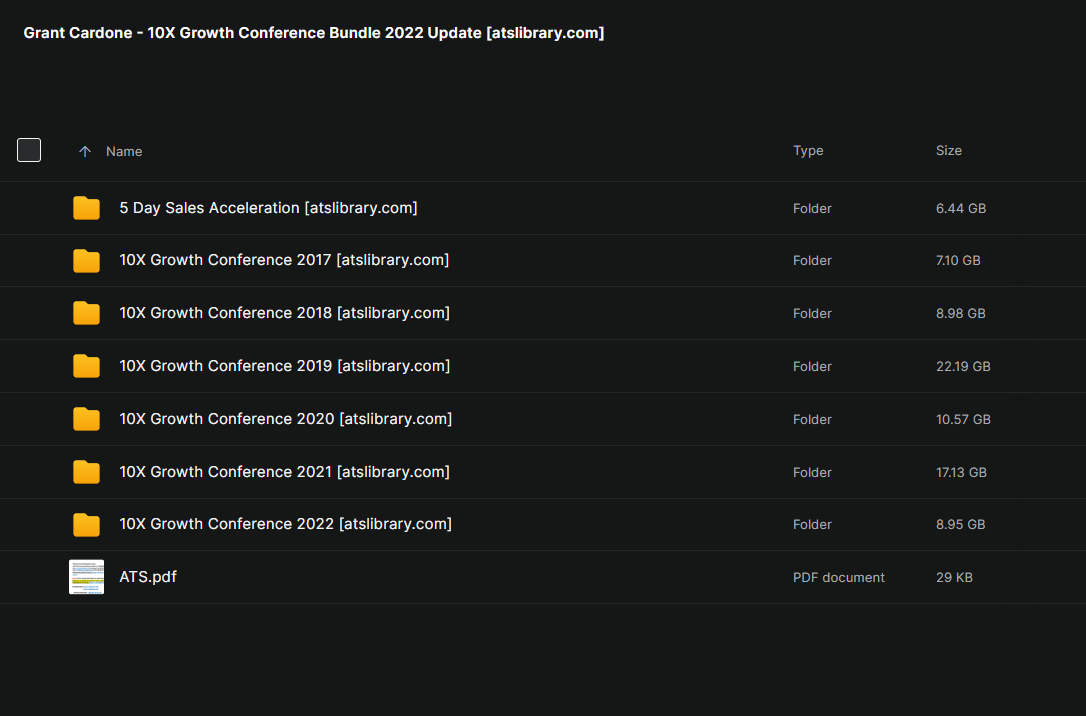
Task: Click the 10X Growth Conference 2018 folder icon
Action: point(87,313)
